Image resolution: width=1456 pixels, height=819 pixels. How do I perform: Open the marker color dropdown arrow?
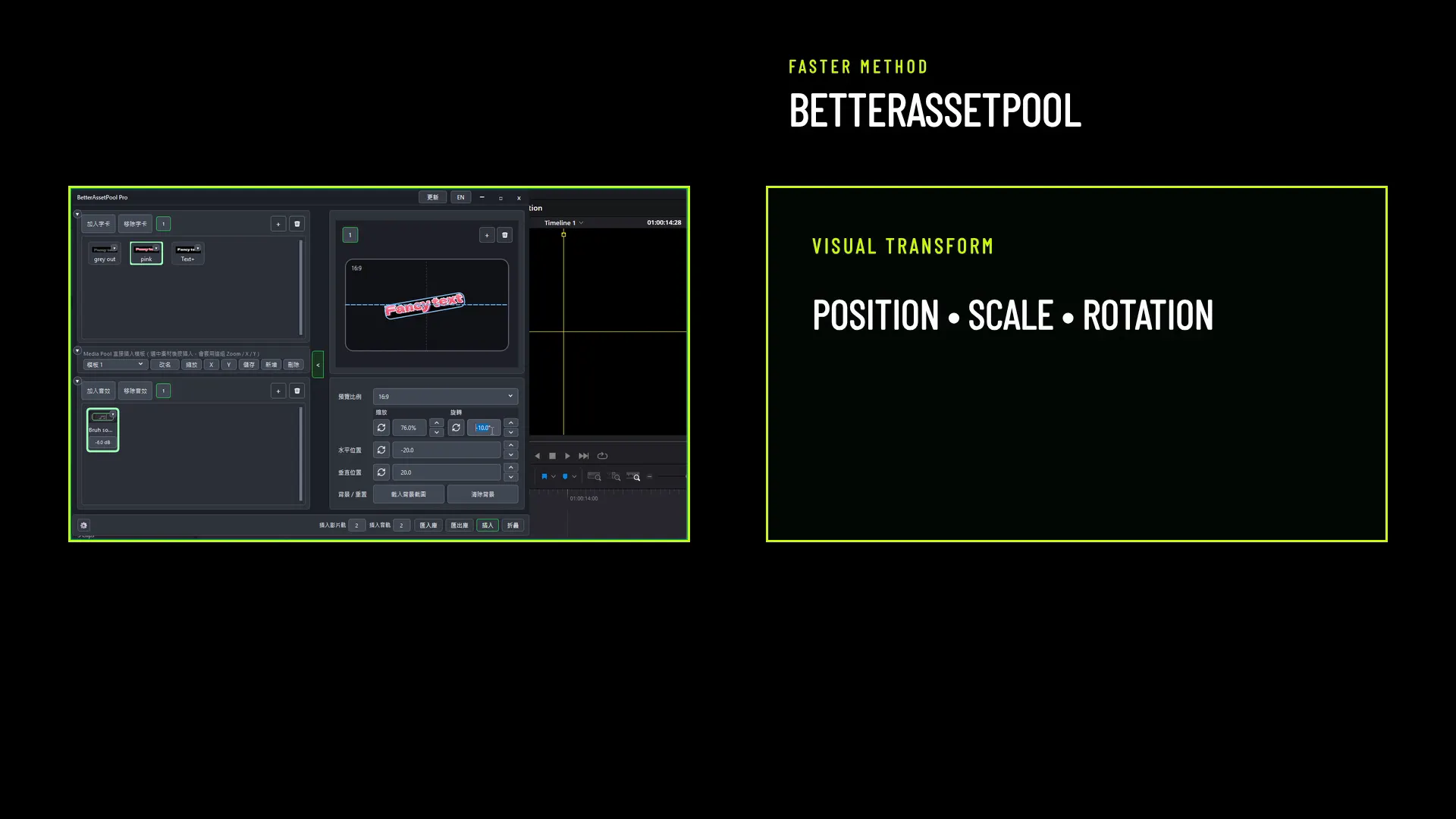[574, 476]
